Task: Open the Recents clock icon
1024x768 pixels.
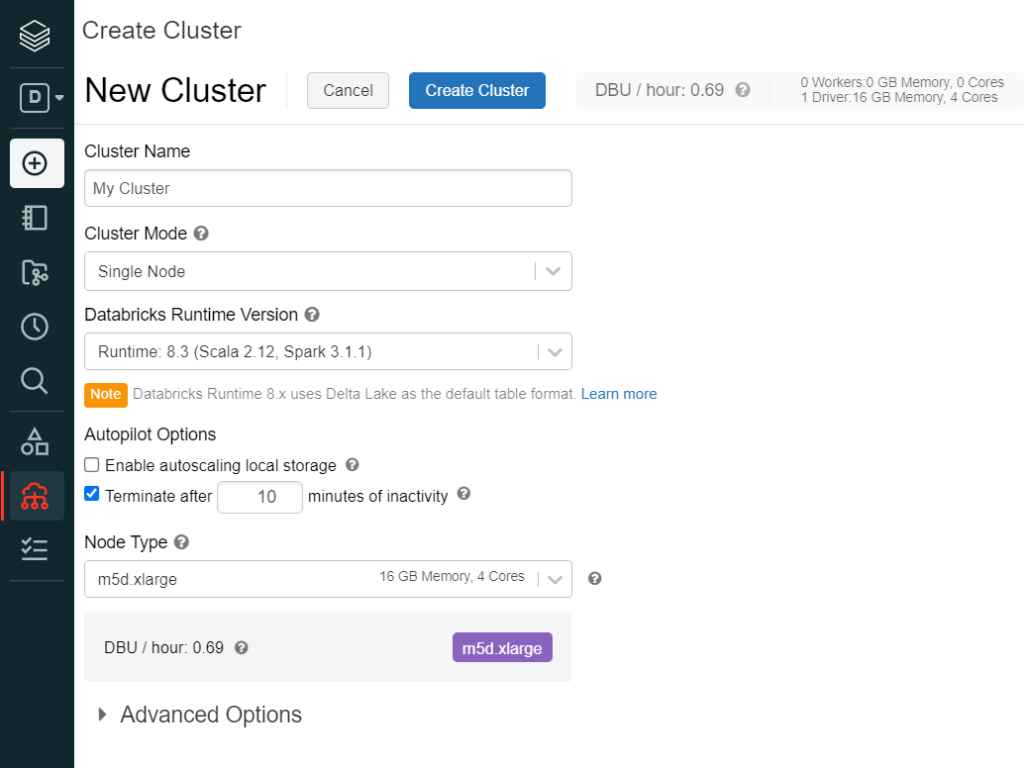Action: pyautogui.click(x=35, y=327)
